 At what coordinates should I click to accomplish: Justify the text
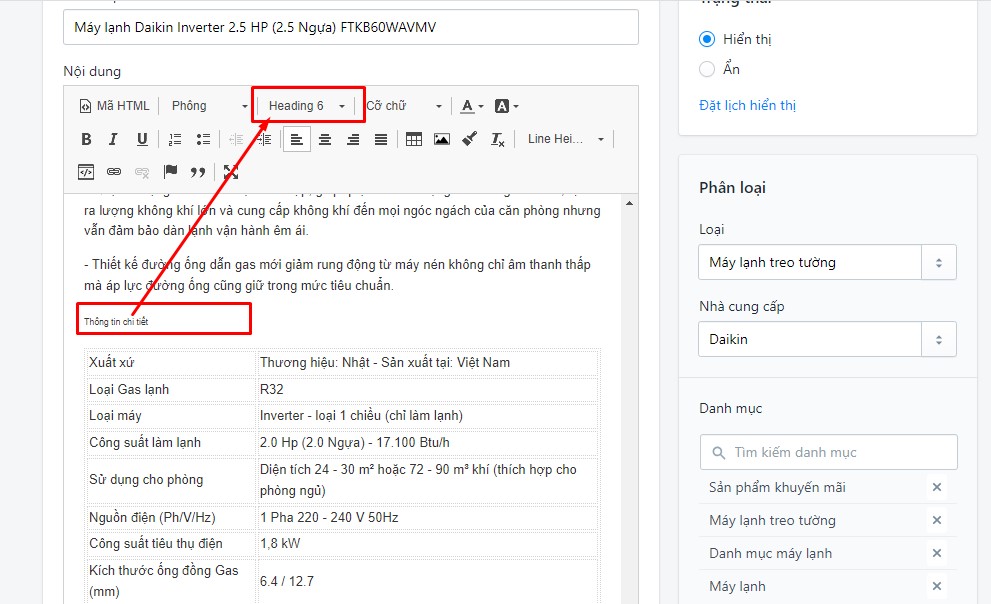(x=380, y=139)
